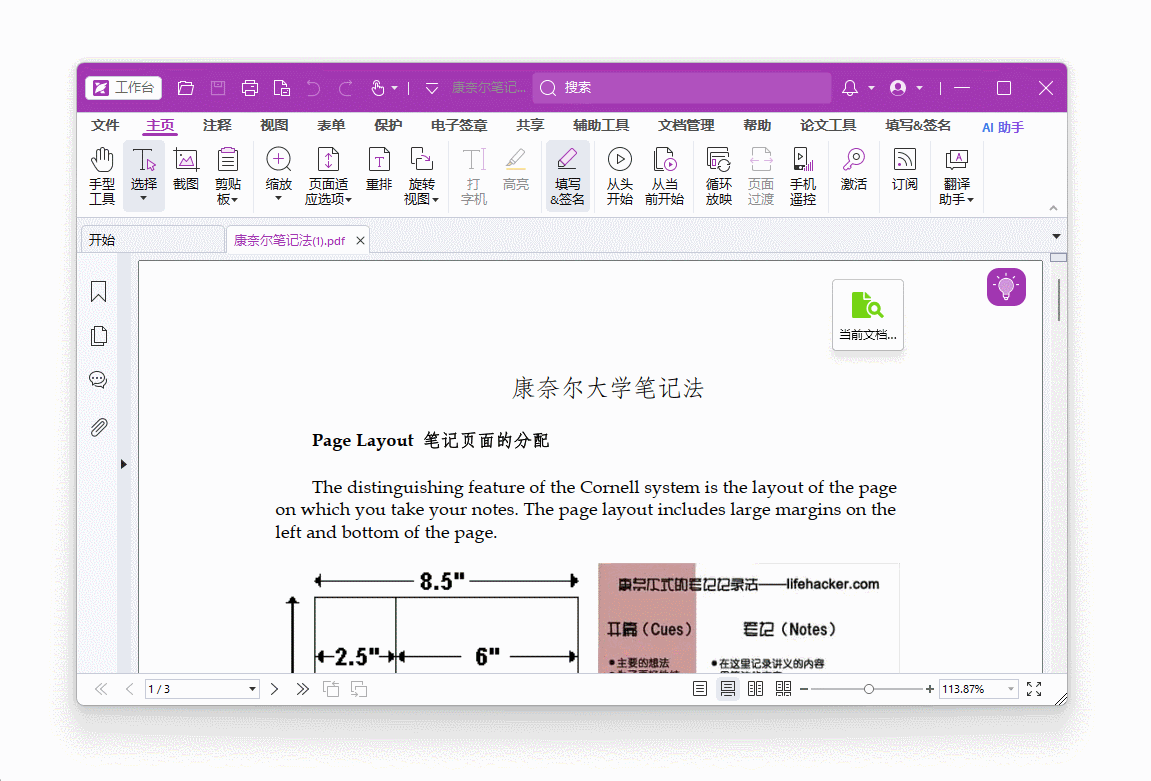Open the quick access customize arrow
Viewport: 1151px width, 781px height.
[x=432, y=88]
